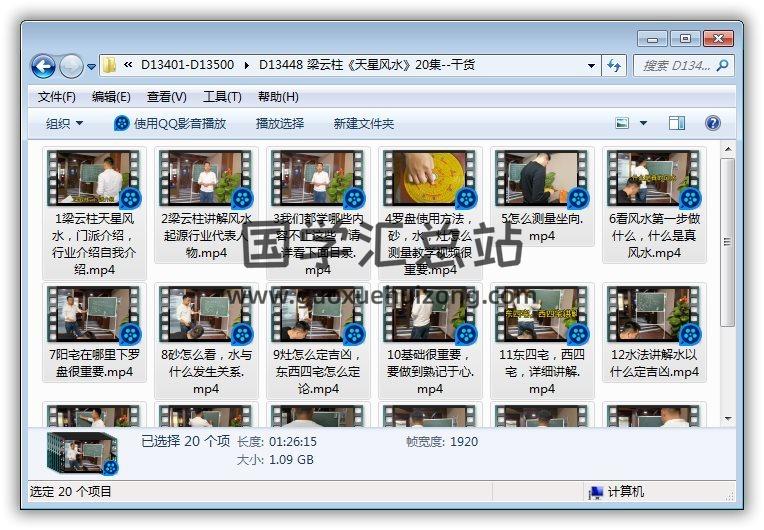This screenshot has height=530, width=764.
Task: Select video 4罗盘使用方法 thumbnail
Action: [x=430, y=178]
